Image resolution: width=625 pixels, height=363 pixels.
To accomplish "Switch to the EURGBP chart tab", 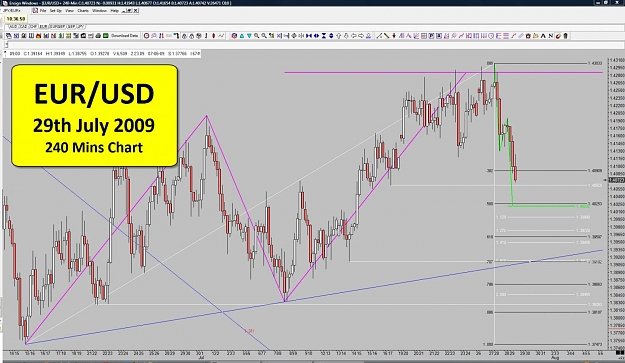I will tap(57, 27).
